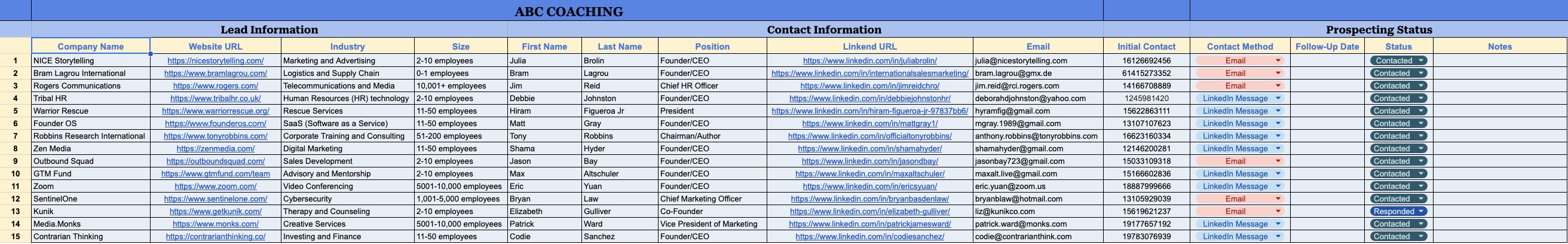Click the Prospecting Status section header
Viewport: 1568px width, 244px height.
click(x=1379, y=30)
